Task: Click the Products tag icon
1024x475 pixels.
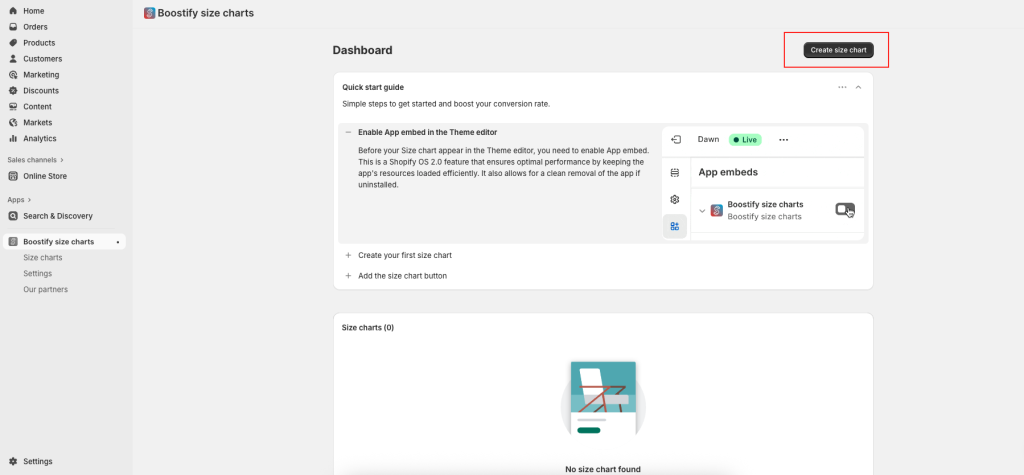Action: [x=13, y=42]
